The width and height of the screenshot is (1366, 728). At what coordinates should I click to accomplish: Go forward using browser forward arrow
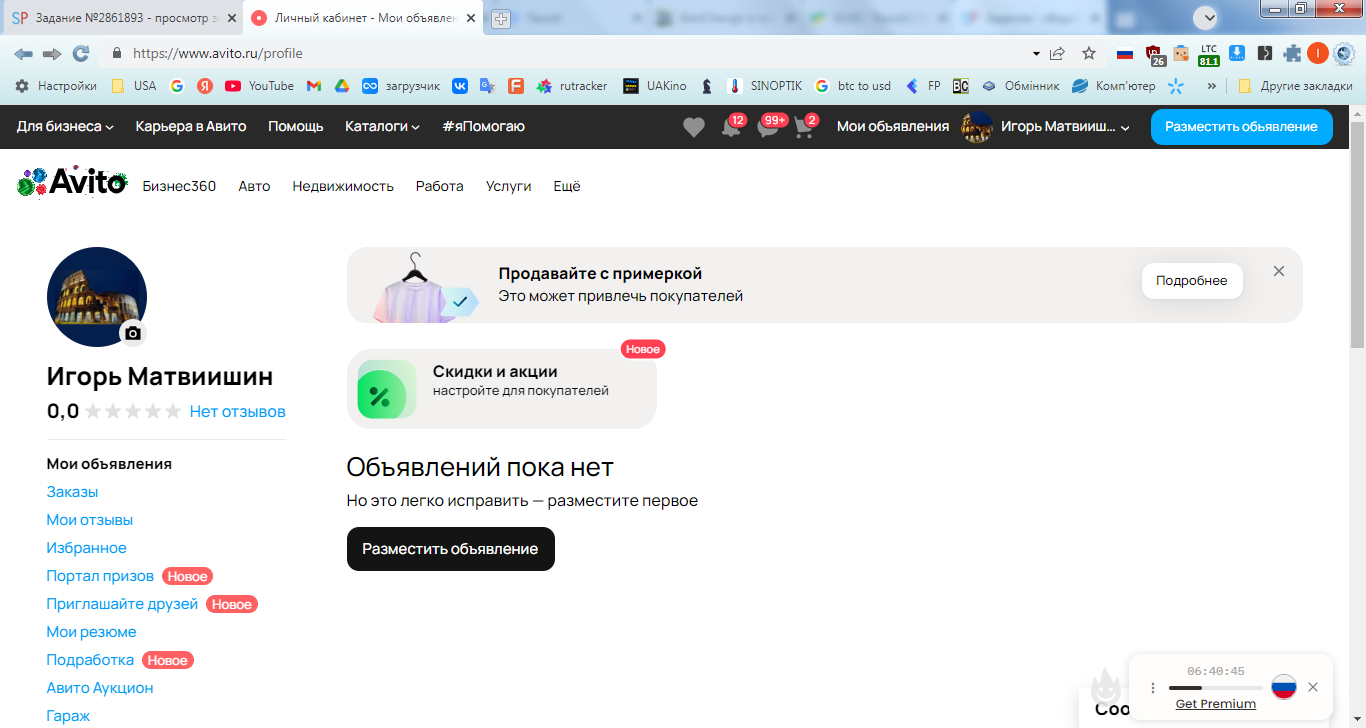tap(52, 53)
